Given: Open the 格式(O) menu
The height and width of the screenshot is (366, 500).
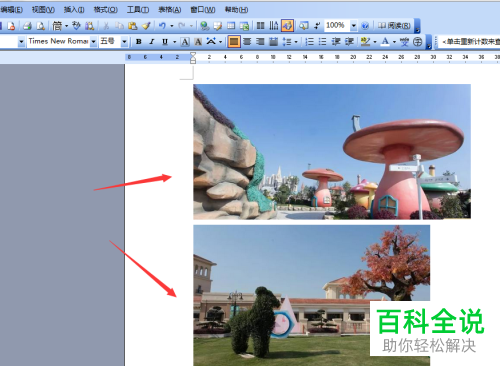Looking at the screenshot, I should click(106, 10).
